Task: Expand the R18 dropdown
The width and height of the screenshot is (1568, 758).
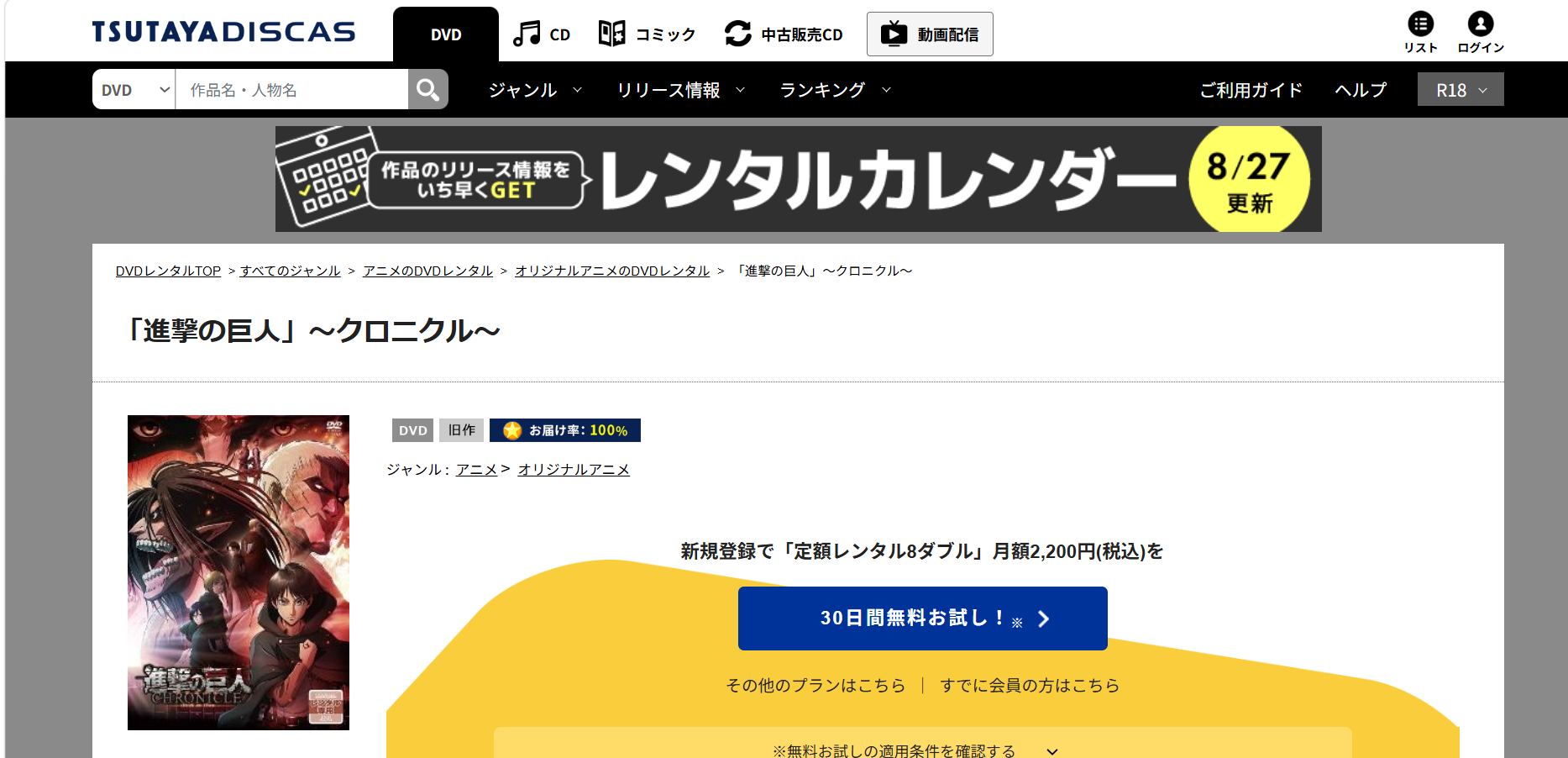Action: point(1460,90)
